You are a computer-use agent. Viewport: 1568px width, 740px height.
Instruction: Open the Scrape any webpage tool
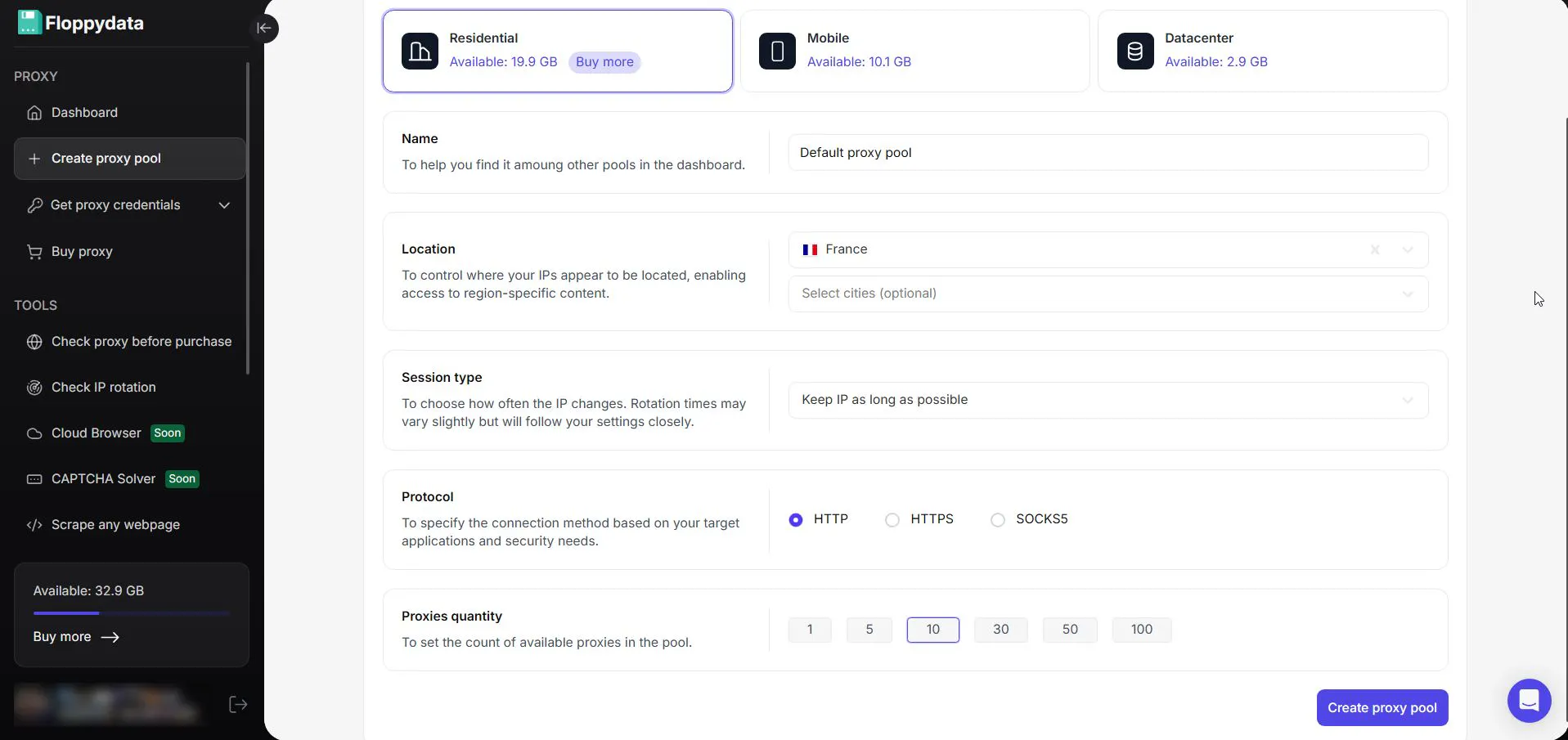click(129, 525)
